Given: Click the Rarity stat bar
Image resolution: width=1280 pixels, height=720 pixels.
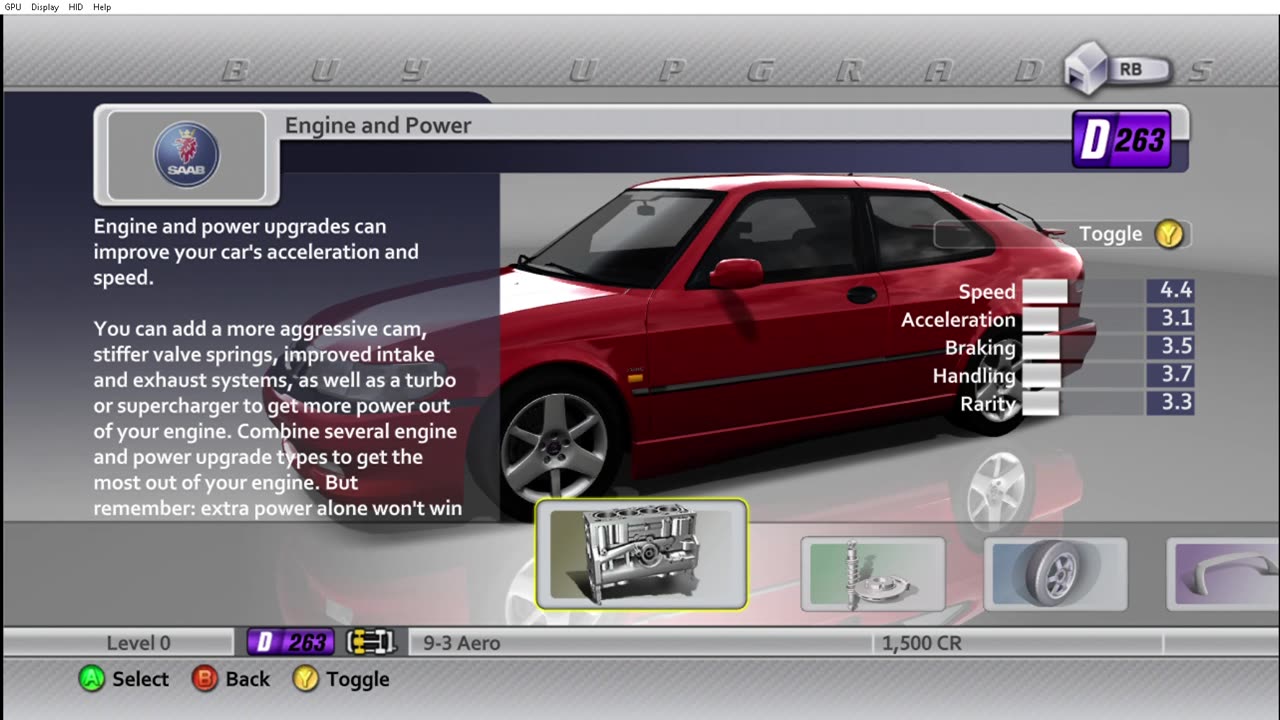Looking at the screenshot, I should [1083, 403].
